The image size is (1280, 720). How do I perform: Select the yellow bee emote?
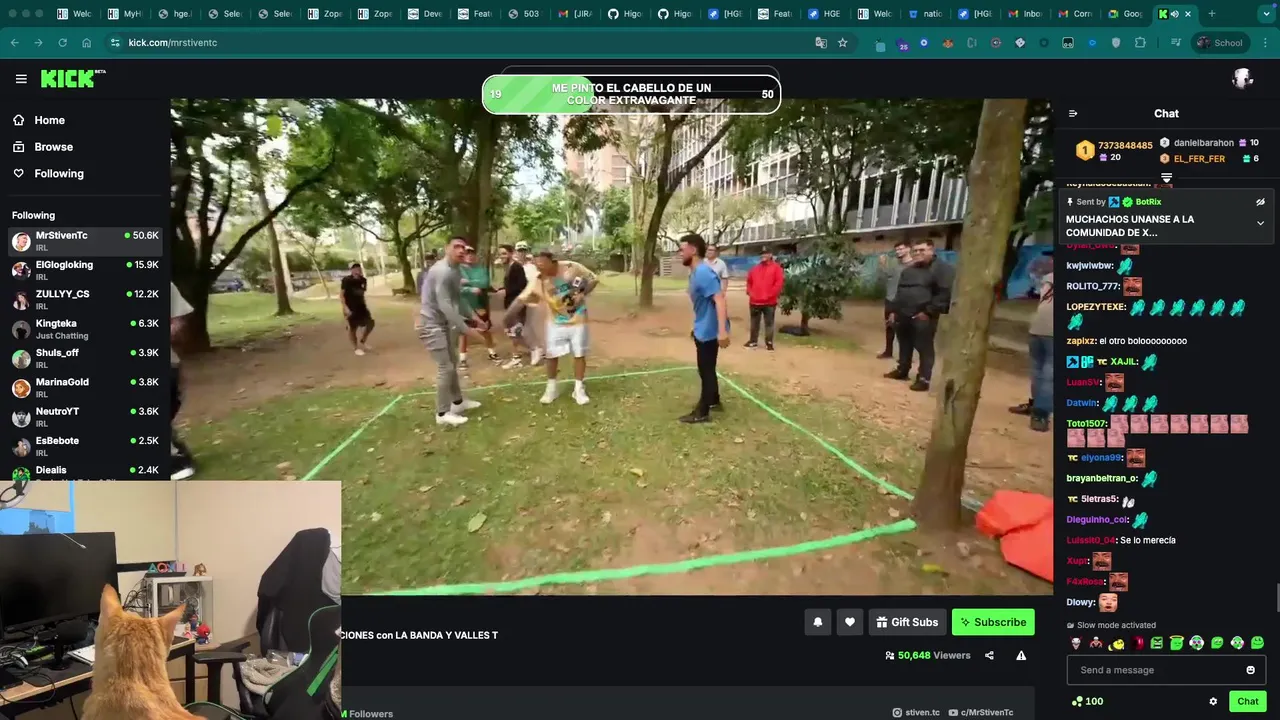click(x=1117, y=643)
